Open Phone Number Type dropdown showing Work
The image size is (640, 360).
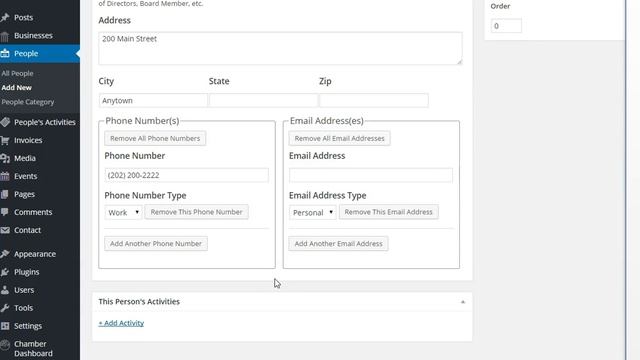tap(123, 212)
